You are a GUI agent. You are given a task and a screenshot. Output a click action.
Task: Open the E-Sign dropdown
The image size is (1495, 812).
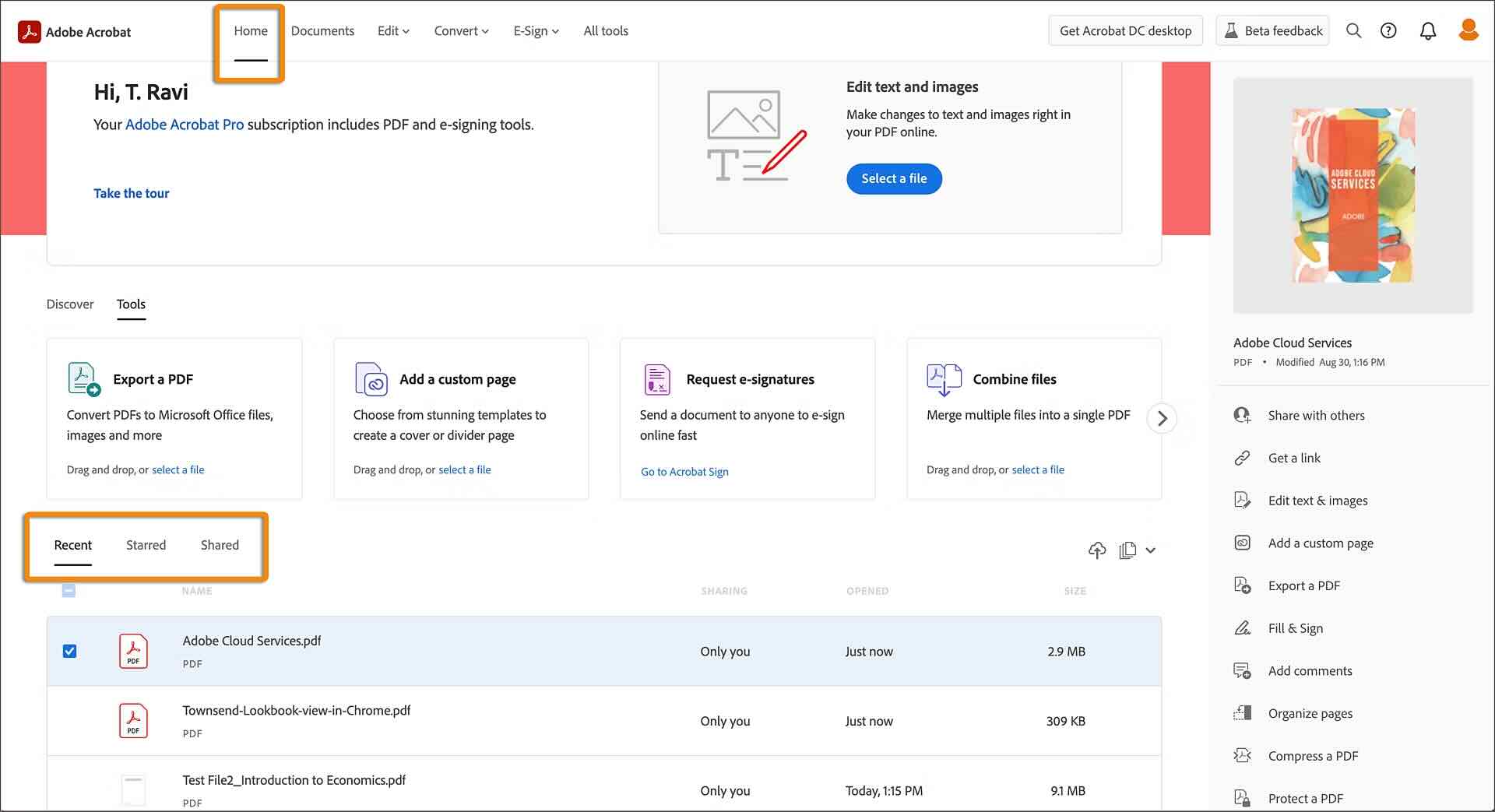click(536, 30)
